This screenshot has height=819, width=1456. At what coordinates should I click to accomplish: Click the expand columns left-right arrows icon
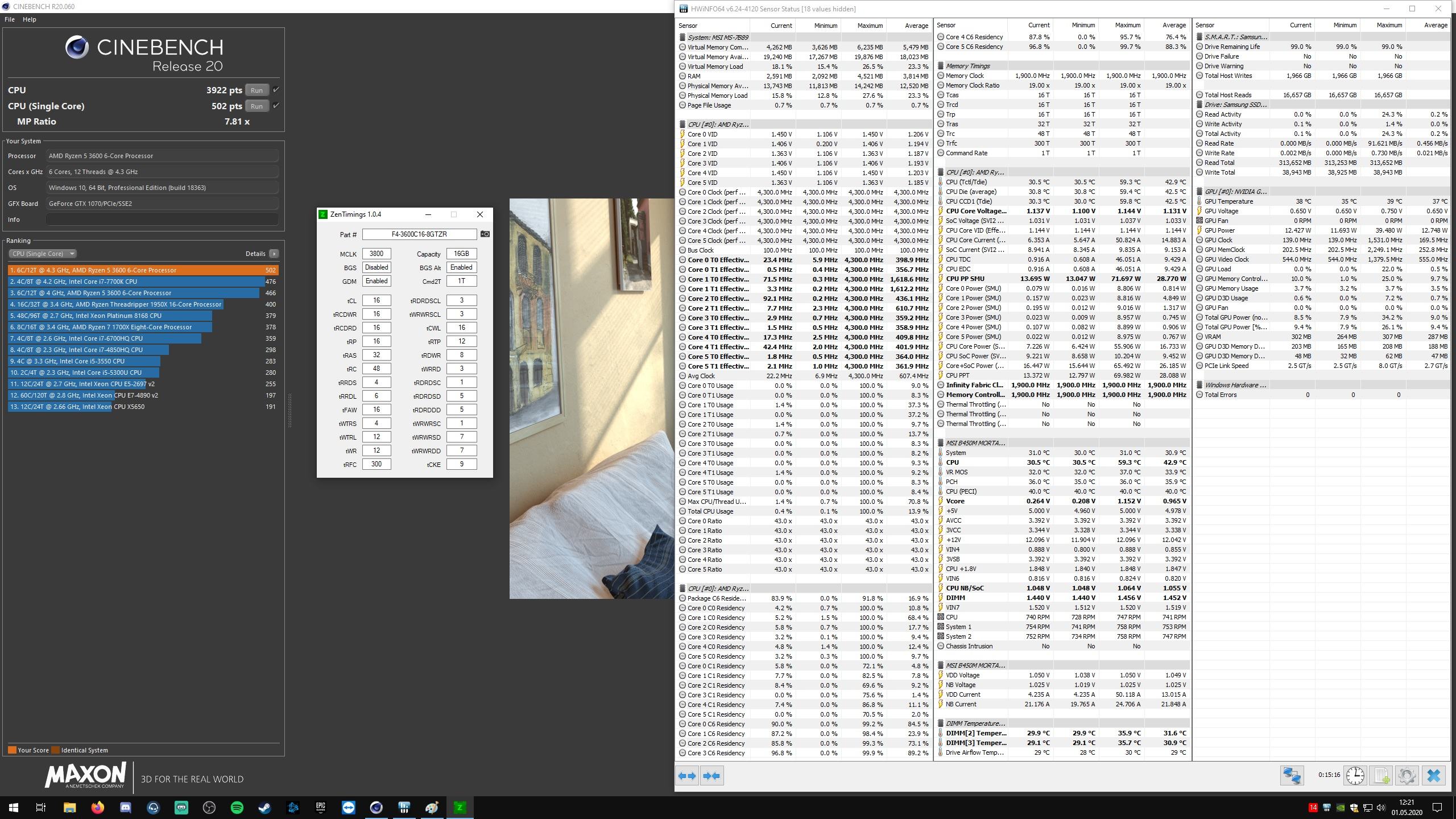coord(687,776)
